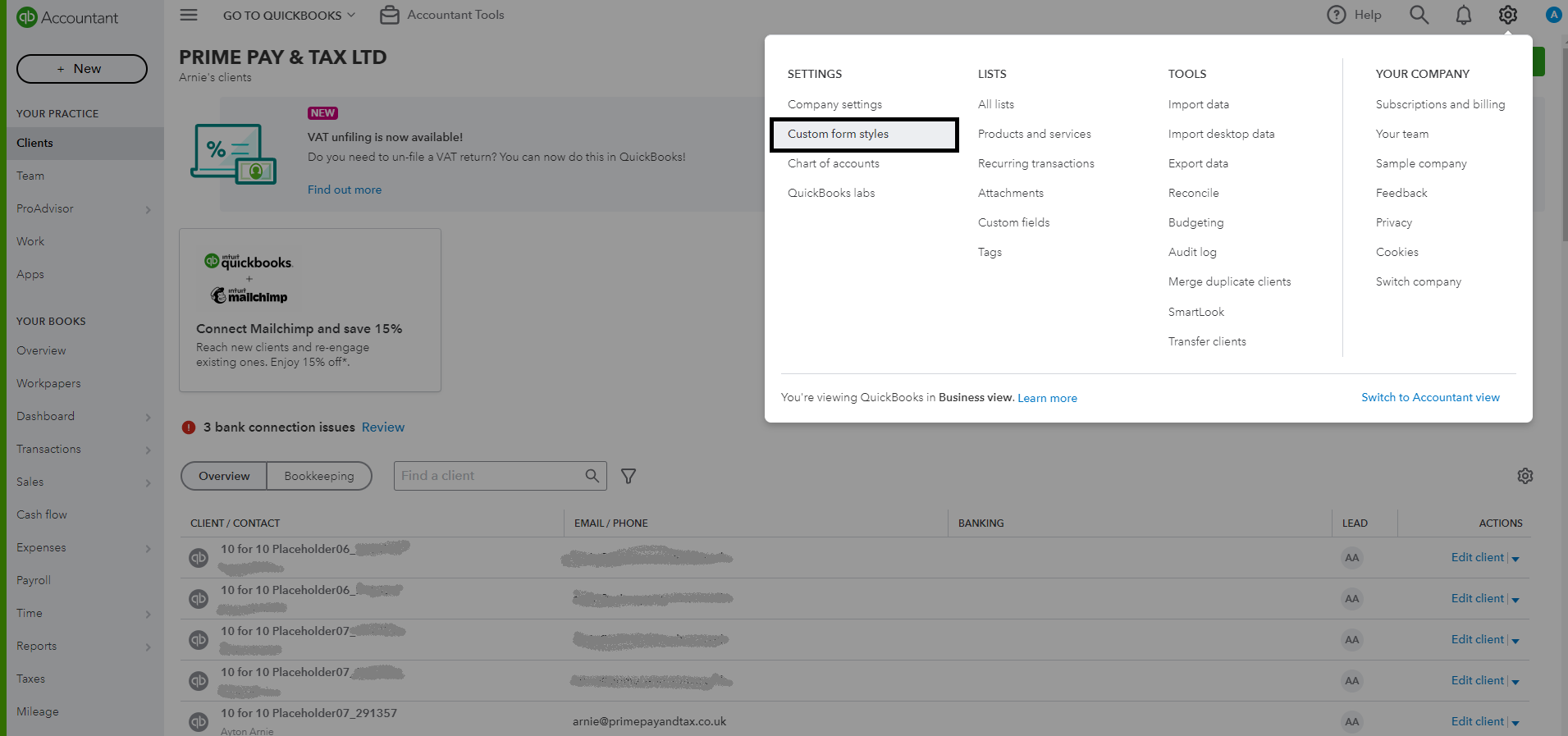This screenshot has width=1568, height=736.
Task: Open the hamburger navigation menu icon
Action: pos(189,15)
